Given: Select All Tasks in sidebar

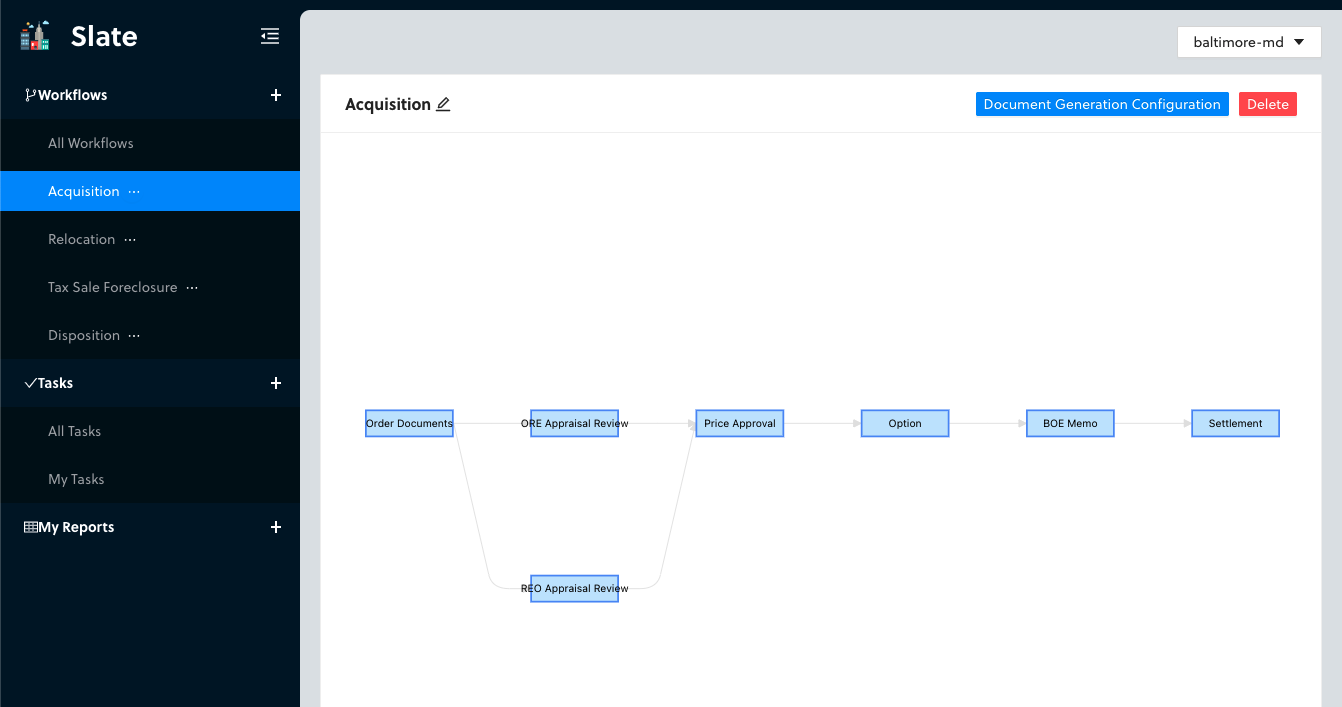Looking at the screenshot, I should (x=75, y=431).
